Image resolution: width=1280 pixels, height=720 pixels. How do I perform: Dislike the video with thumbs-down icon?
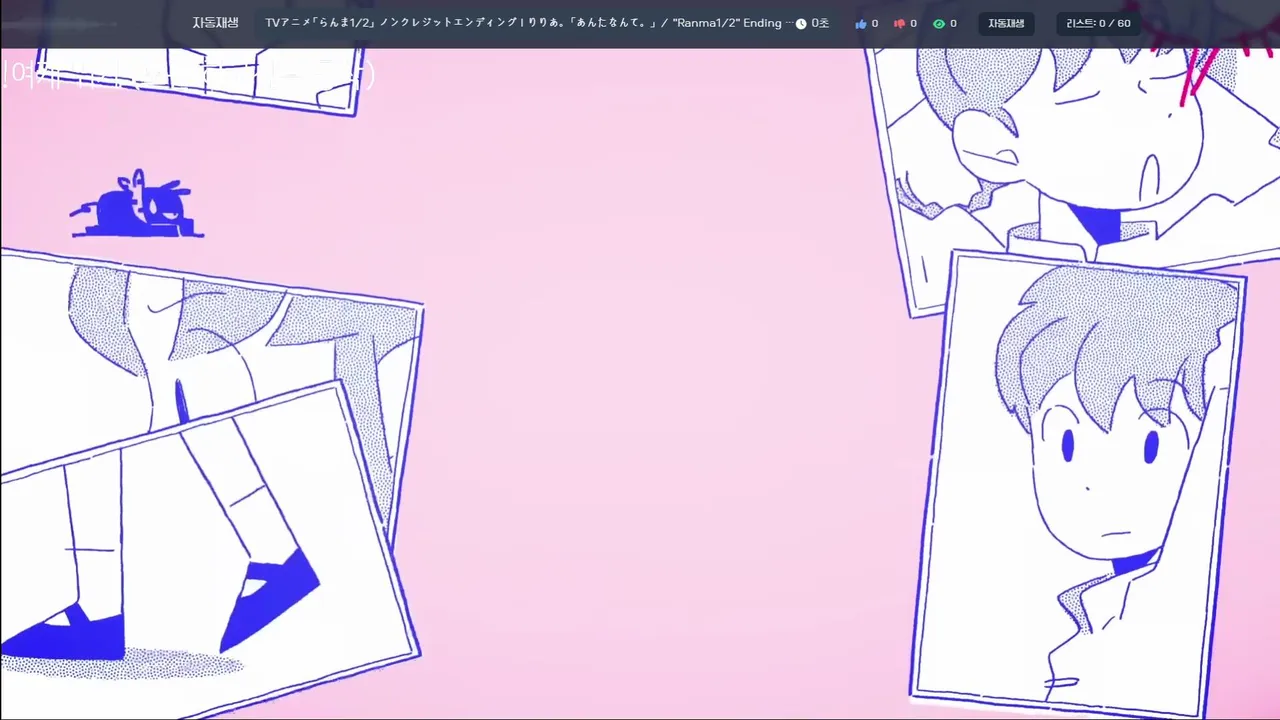click(899, 23)
